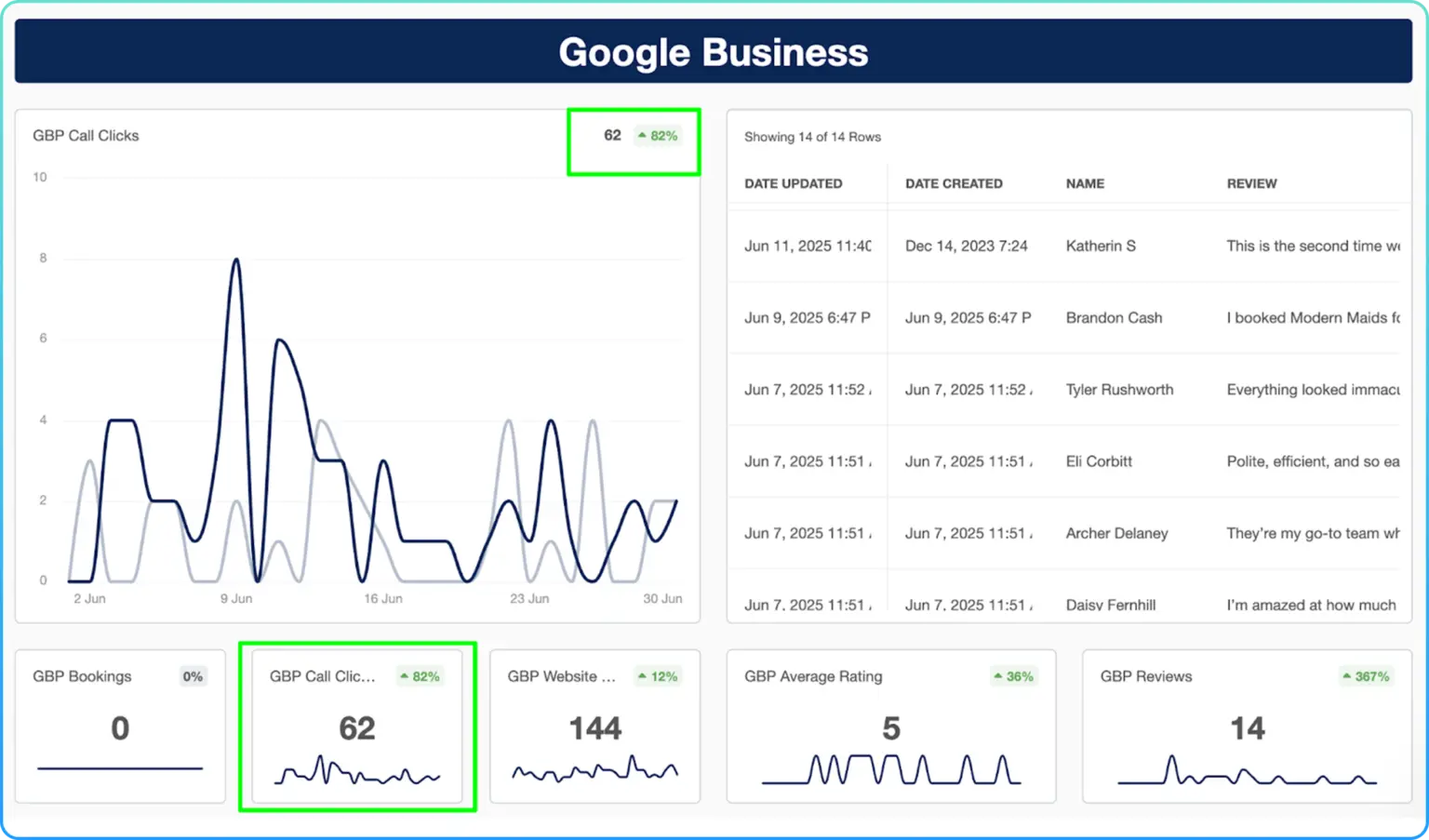Click the sparkline in the GBP Reviews card
Viewport: 1429px width, 840px height.
click(x=1247, y=772)
